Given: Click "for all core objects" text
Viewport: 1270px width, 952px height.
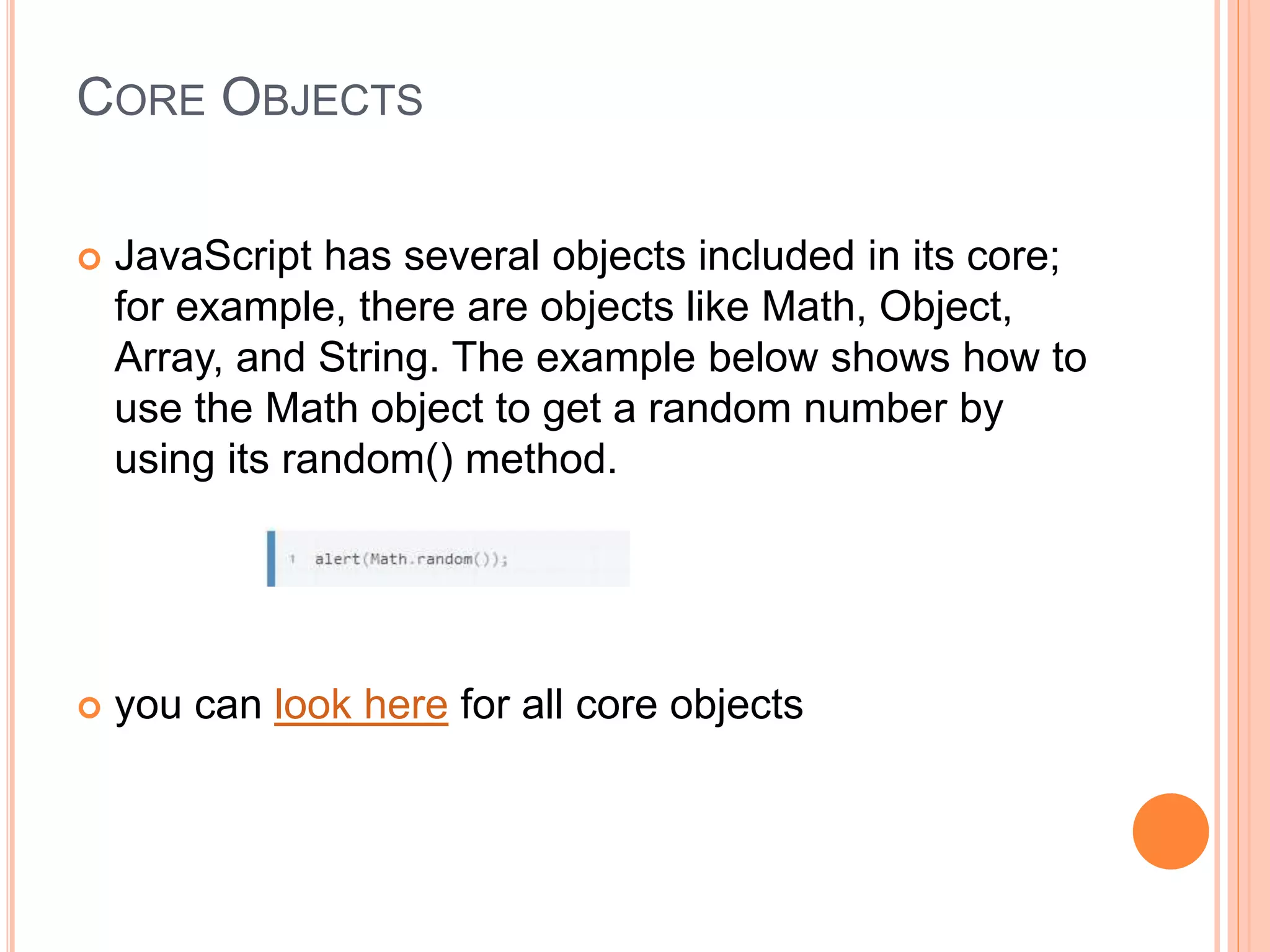Looking at the screenshot, I should coord(631,705).
